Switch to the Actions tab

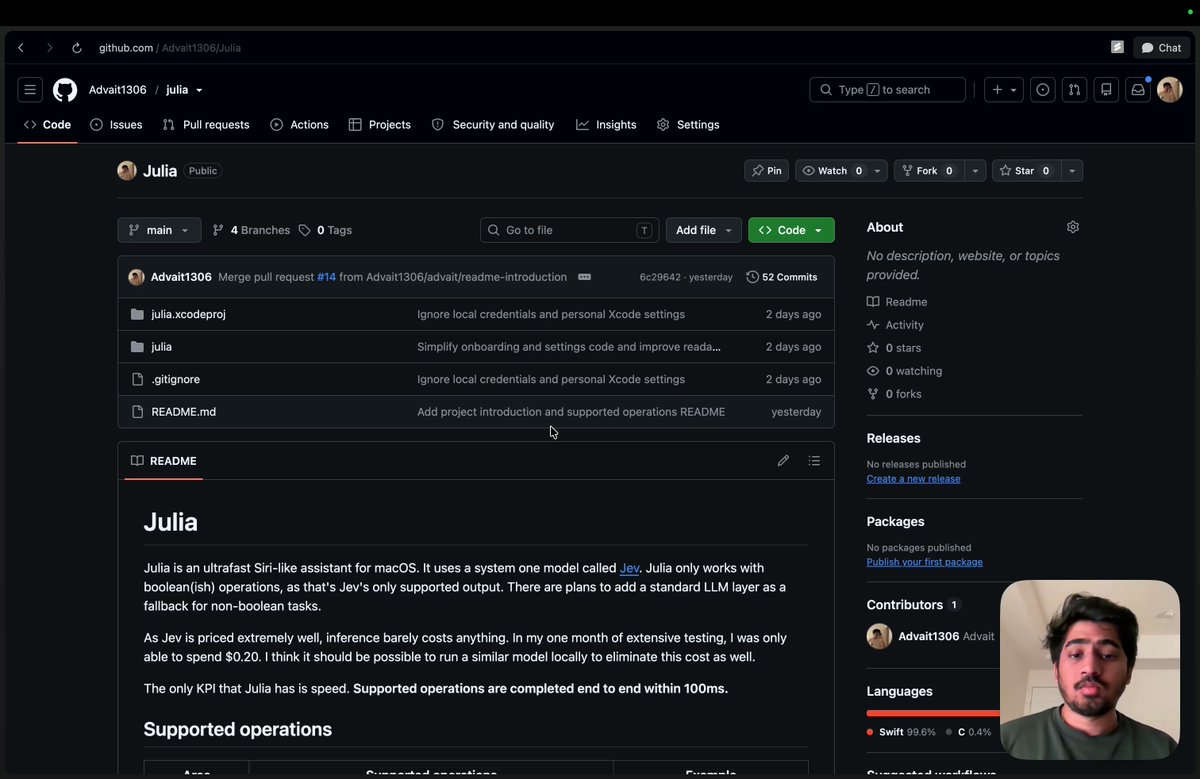click(x=299, y=125)
